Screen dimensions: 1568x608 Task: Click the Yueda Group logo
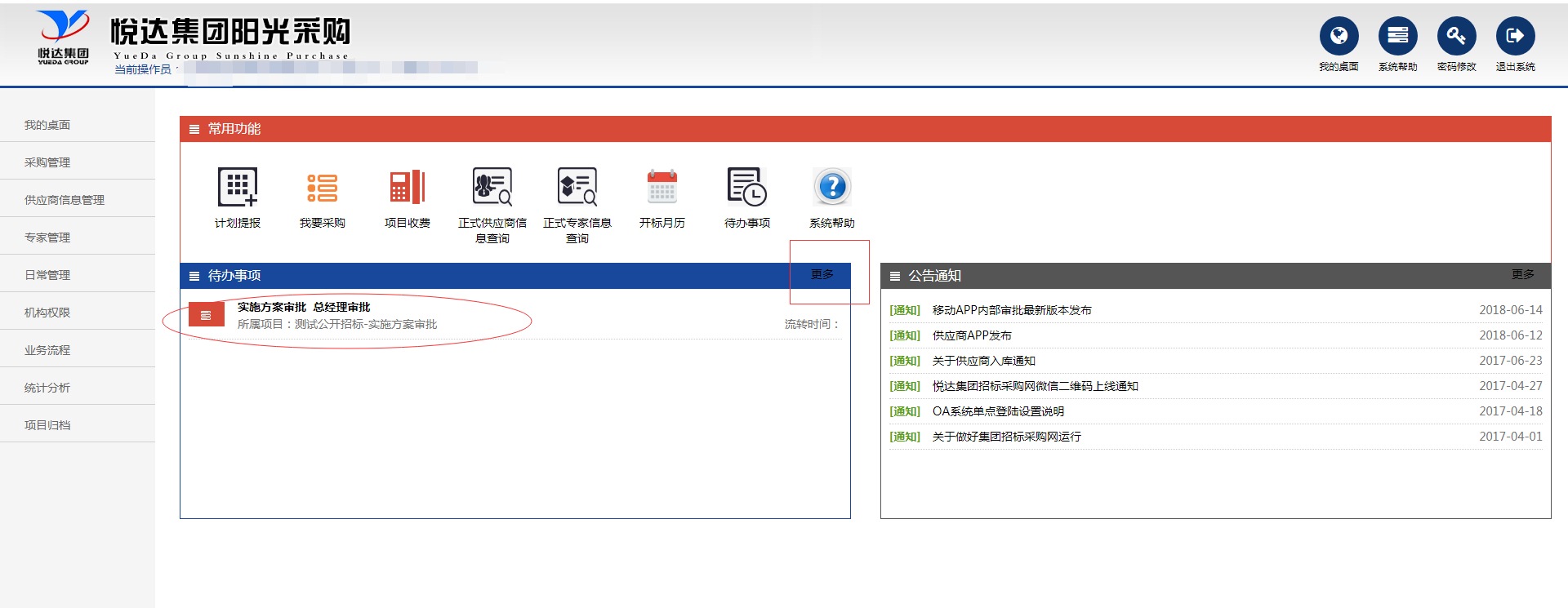coord(63,38)
